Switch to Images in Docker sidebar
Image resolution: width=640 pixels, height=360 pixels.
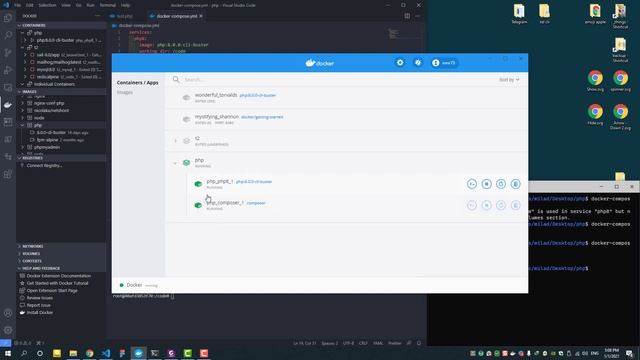[125, 92]
